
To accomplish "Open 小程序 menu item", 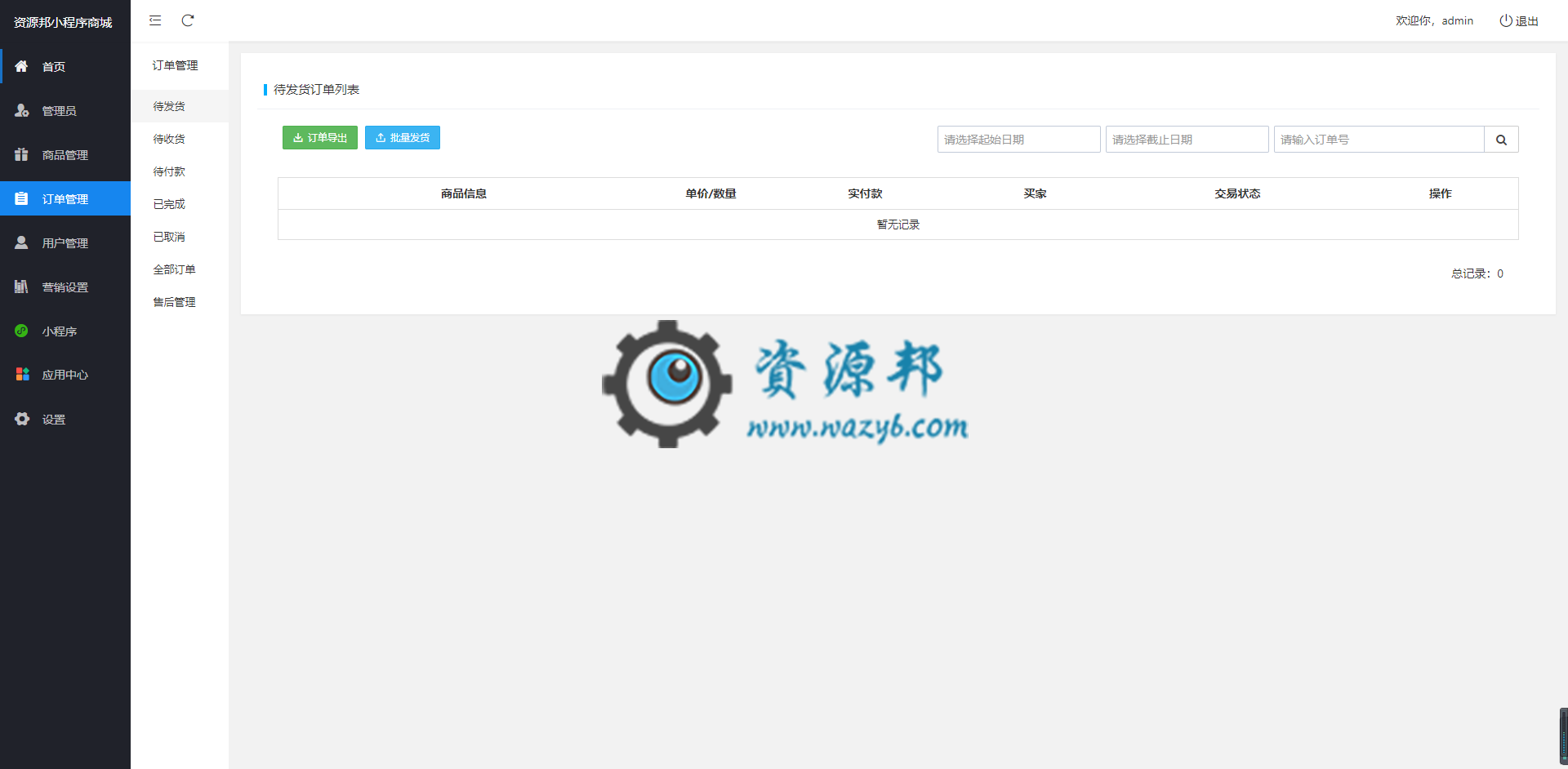I will pos(65,331).
